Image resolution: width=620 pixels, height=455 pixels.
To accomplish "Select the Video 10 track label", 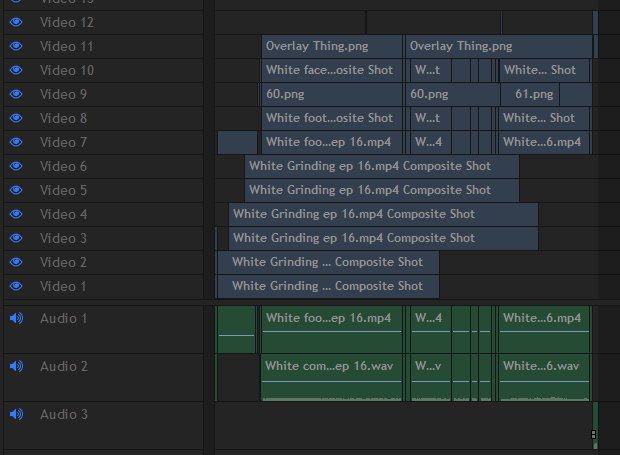I will 67,71.
